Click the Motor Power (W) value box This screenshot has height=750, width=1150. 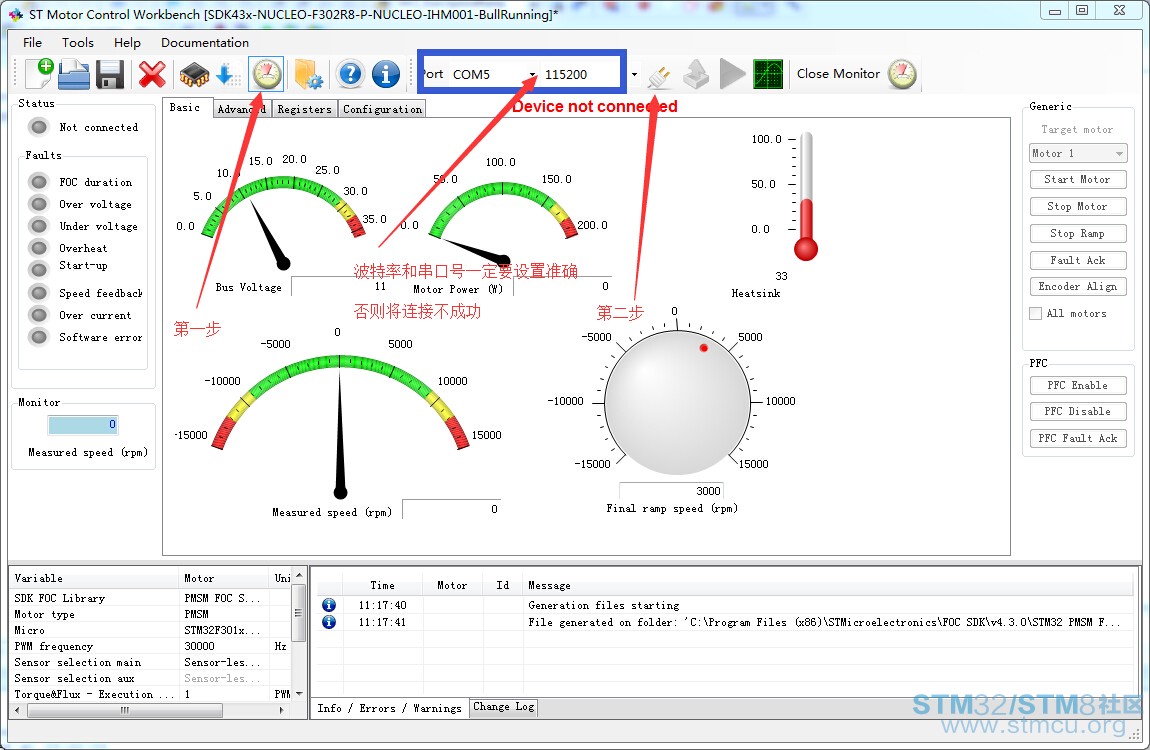[x=562, y=286]
